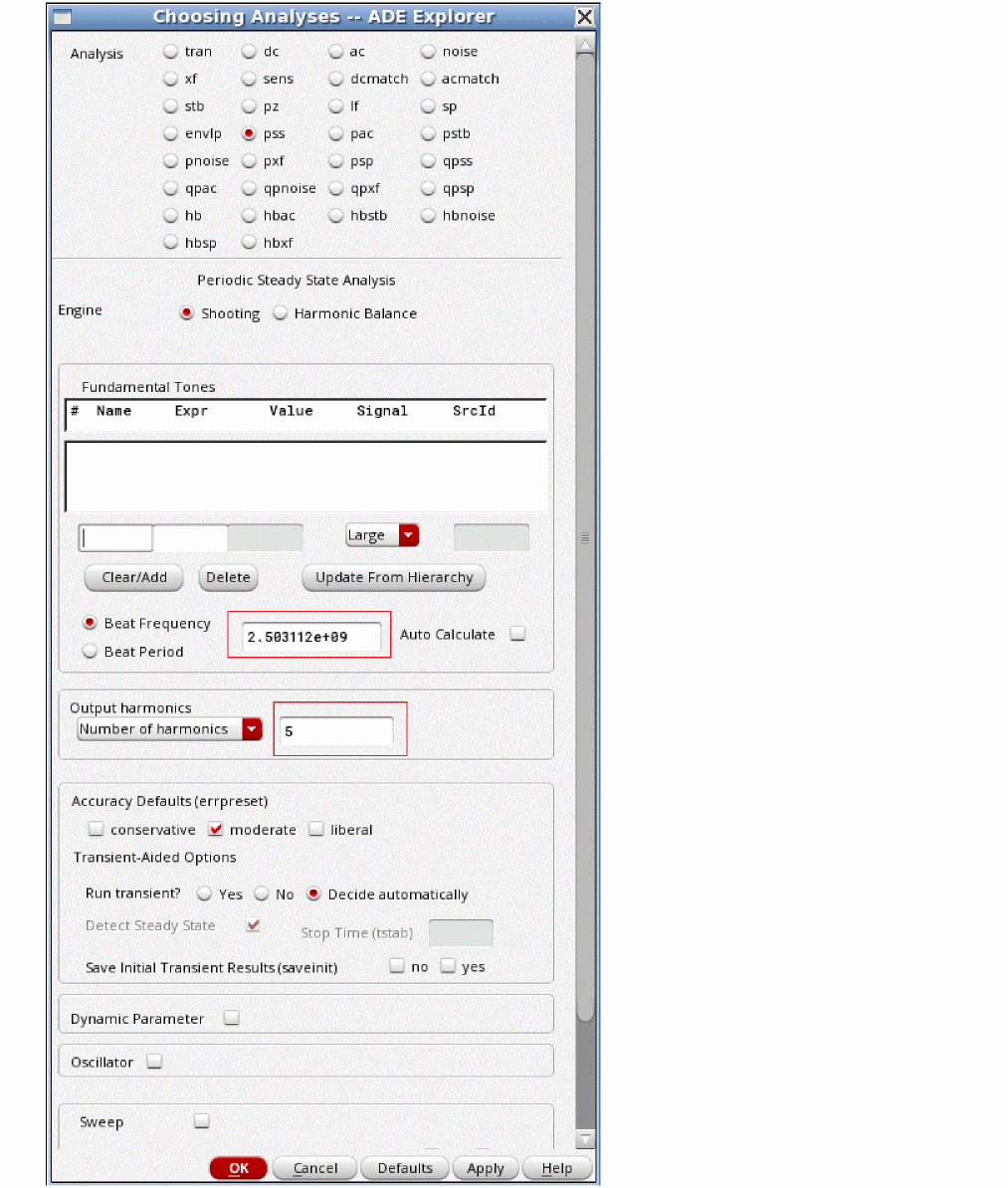The width and height of the screenshot is (1008, 1188).
Task: Check the conservative accuracy option
Action: click(97, 830)
